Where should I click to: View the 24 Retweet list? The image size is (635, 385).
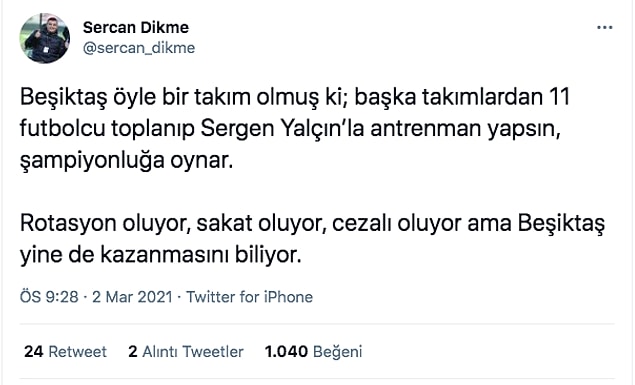(65, 351)
